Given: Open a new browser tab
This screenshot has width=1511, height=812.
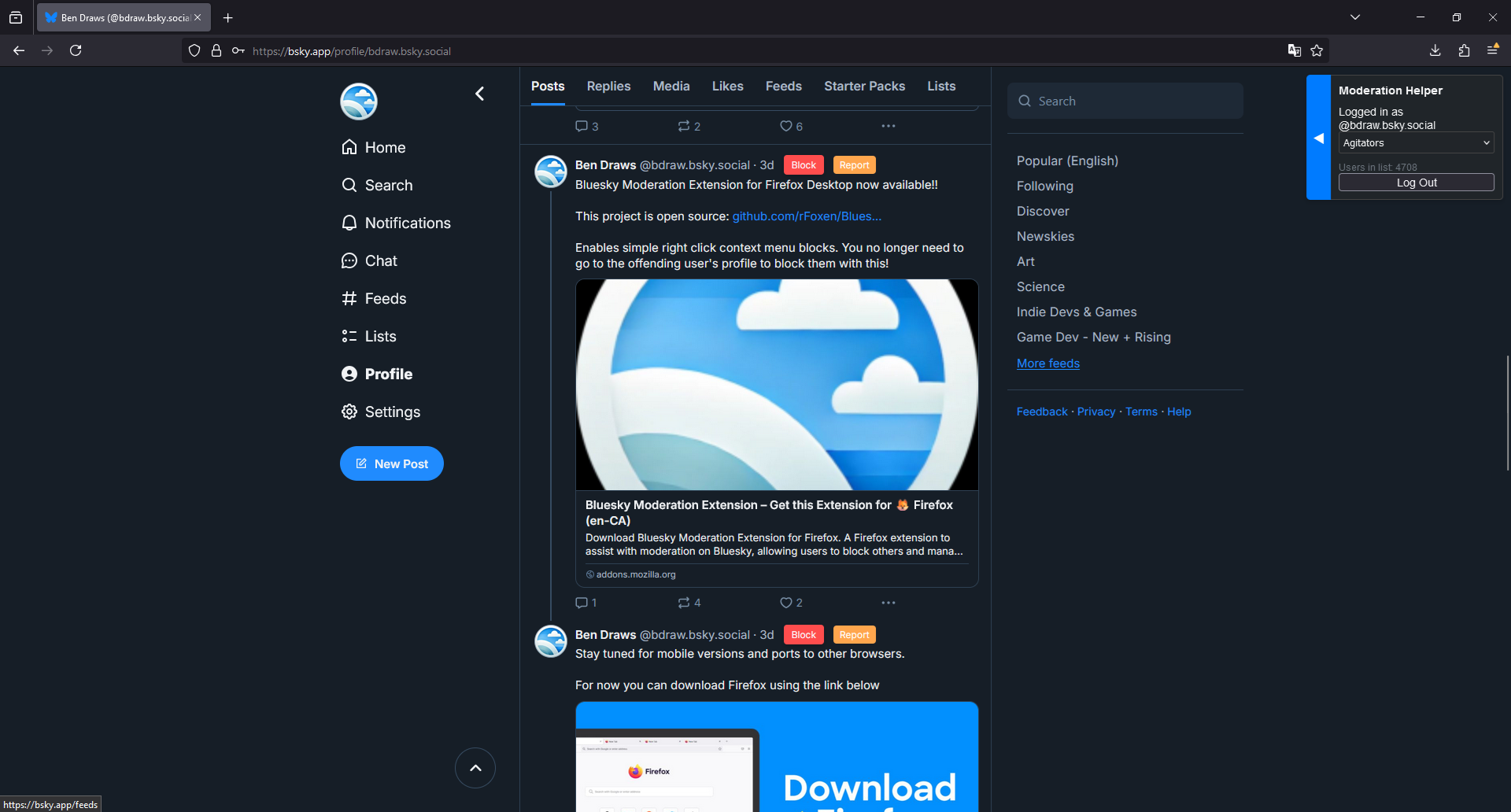Looking at the screenshot, I should (228, 17).
